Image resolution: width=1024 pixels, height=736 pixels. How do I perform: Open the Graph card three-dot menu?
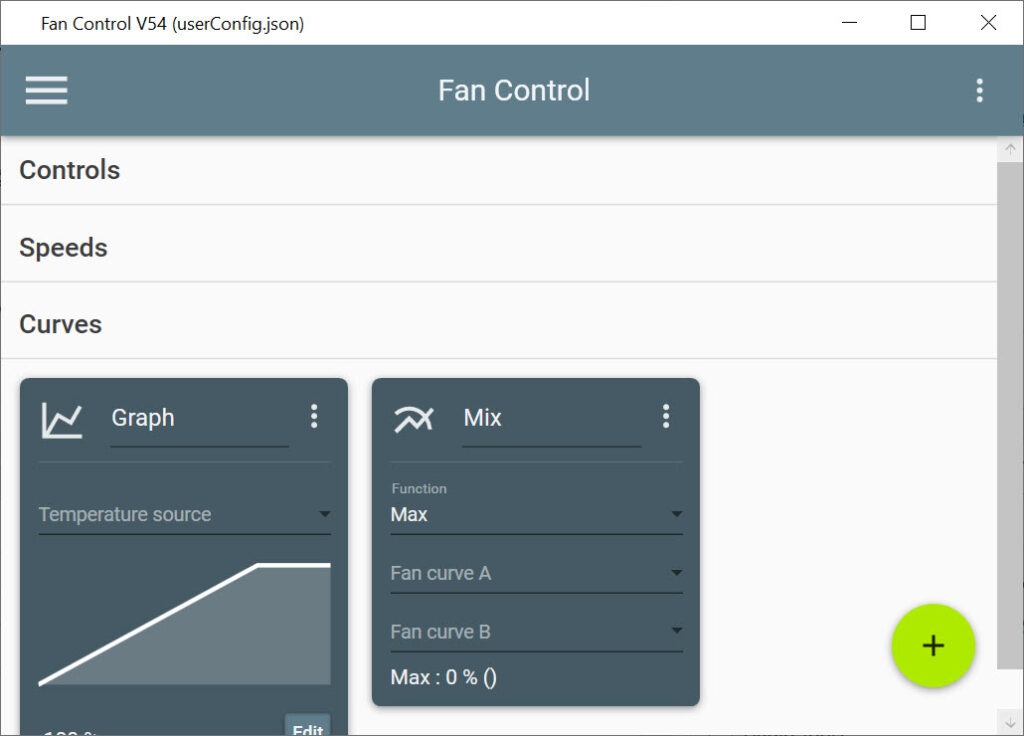(x=314, y=416)
